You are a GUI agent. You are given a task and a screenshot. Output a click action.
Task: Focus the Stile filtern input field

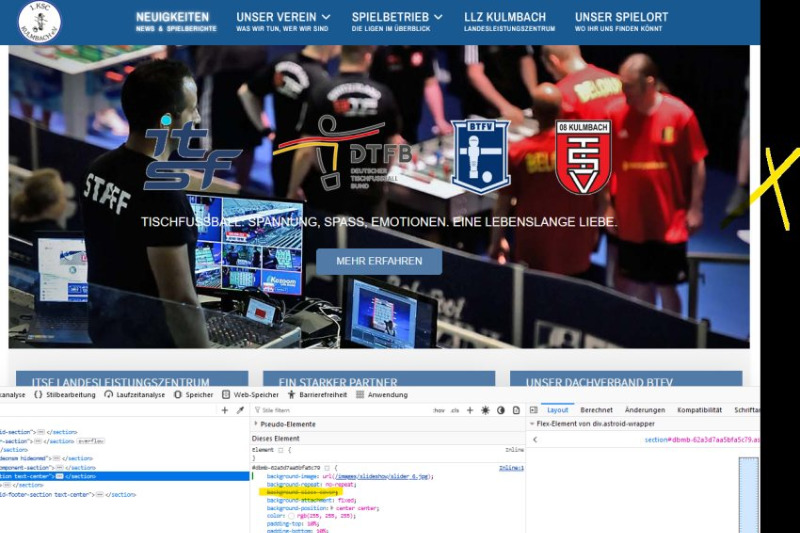(342, 410)
